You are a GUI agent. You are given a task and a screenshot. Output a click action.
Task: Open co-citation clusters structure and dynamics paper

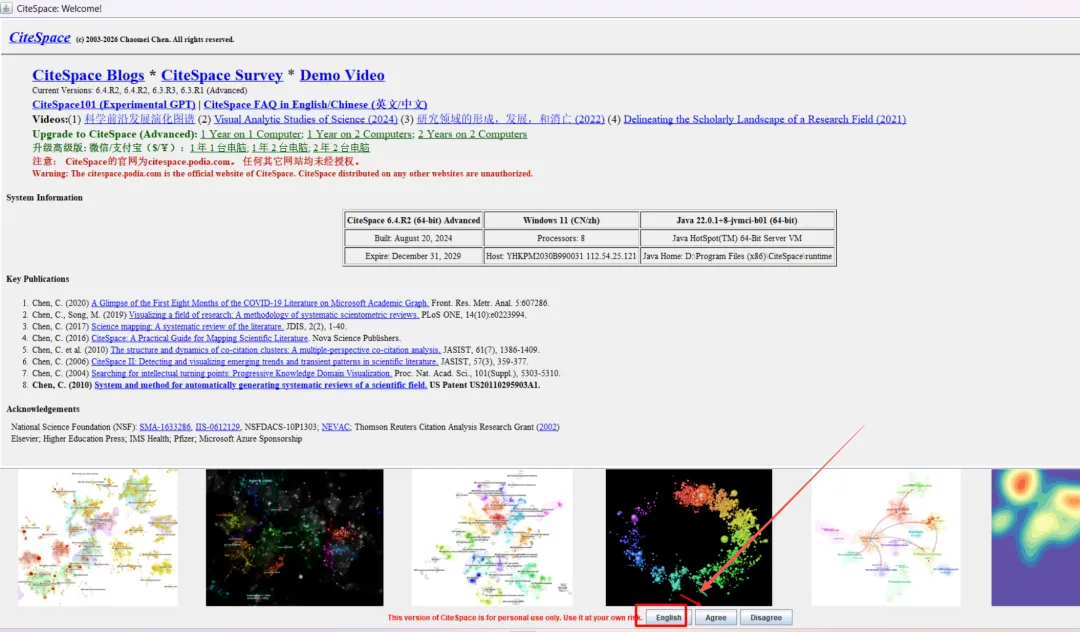click(275, 350)
